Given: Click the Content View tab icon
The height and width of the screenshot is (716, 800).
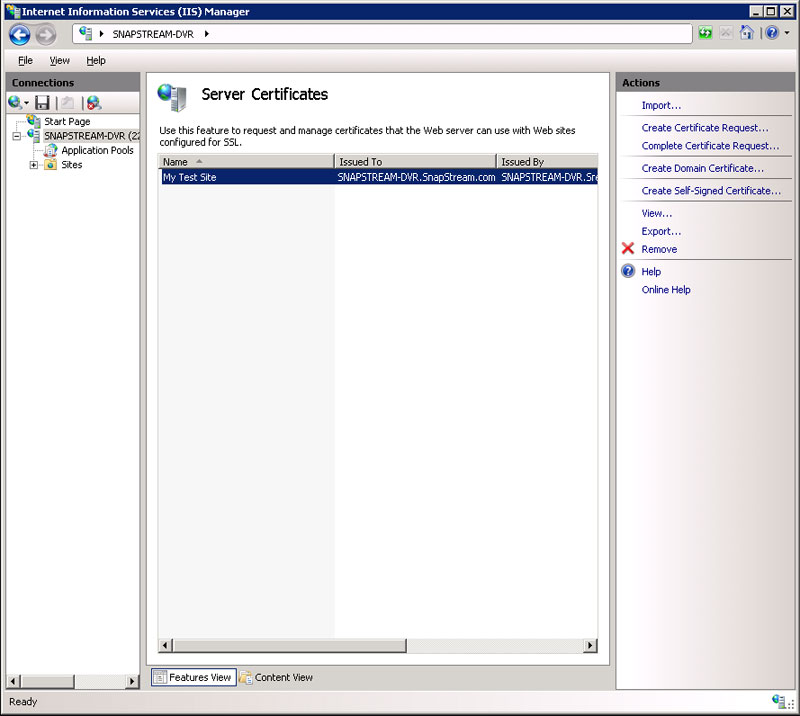Looking at the screenshot, I should coord(245,677).
